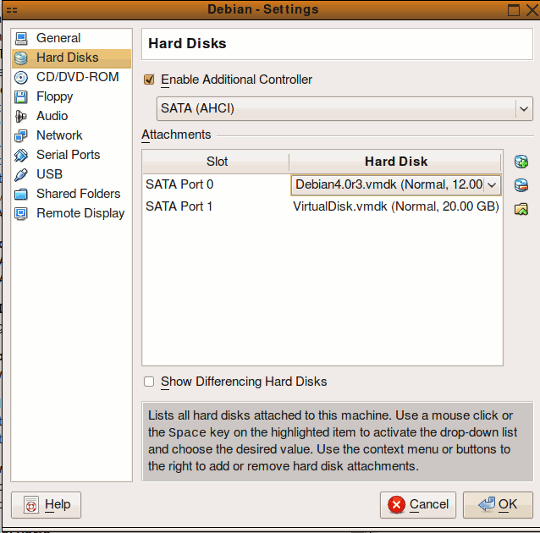Expand the SATA (AHCI) controller dropdown
This screenshot has height=533, width=540.
[344, 108]
